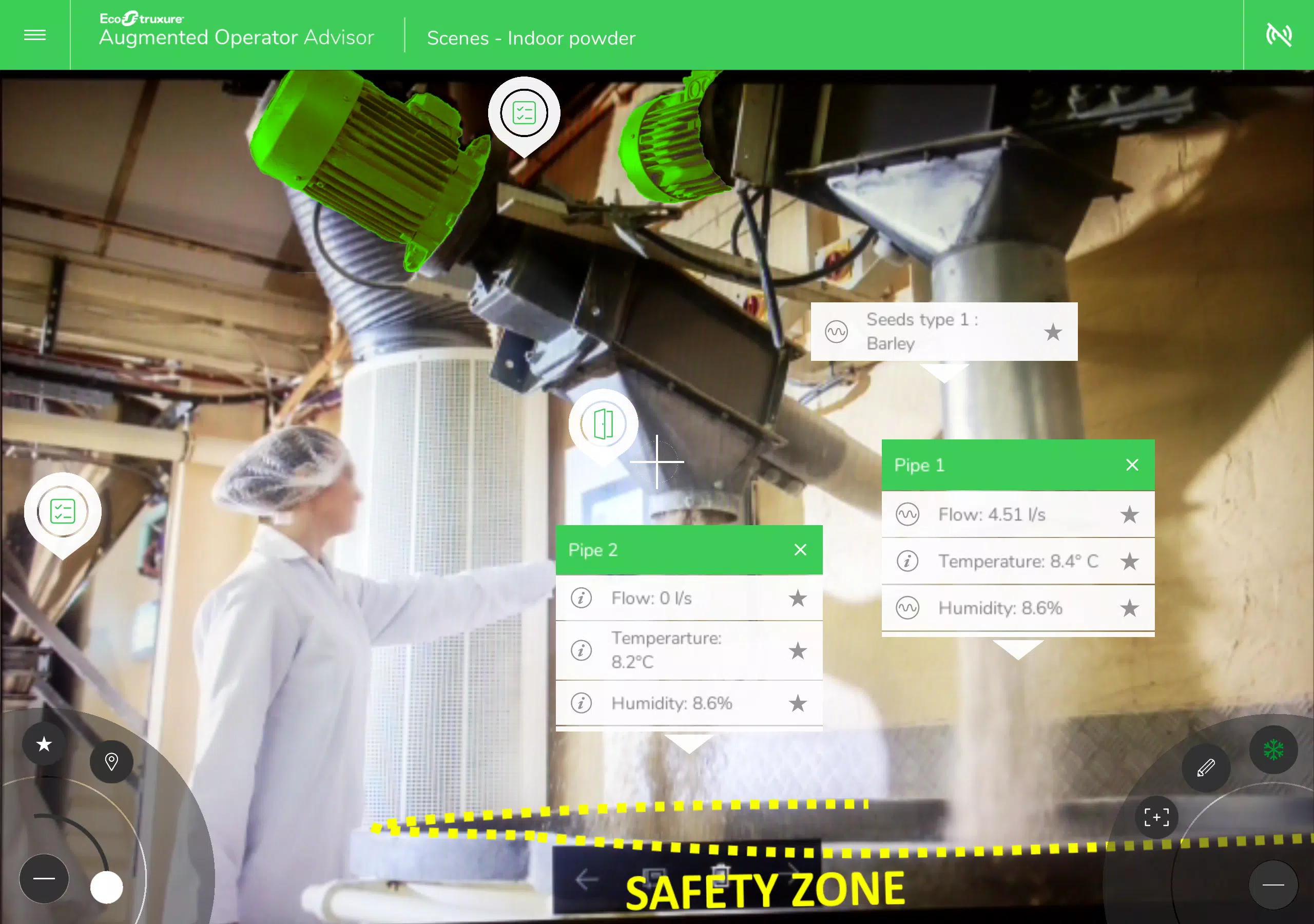Click the EcoStruxure Augmented Operator Advisor logo

click(x=236, y=29)
